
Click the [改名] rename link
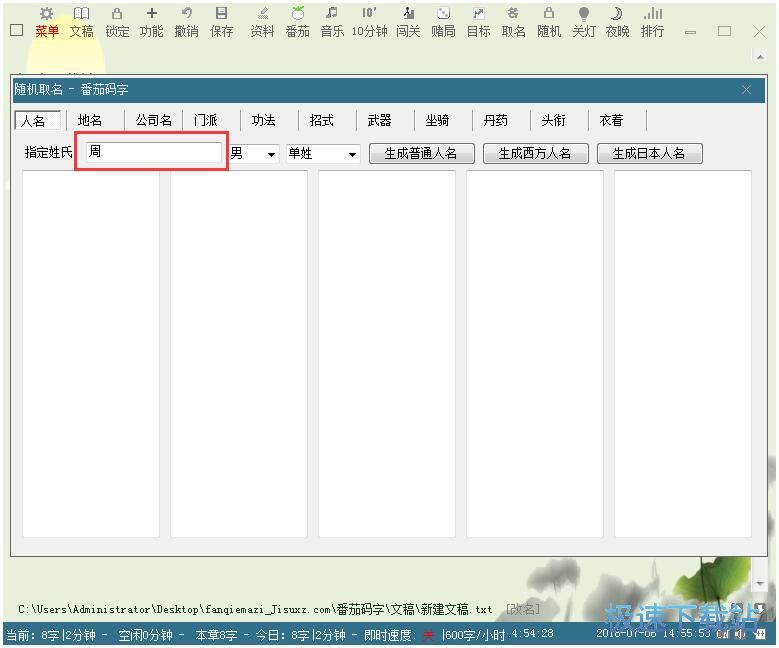click(x=523, y=609)
